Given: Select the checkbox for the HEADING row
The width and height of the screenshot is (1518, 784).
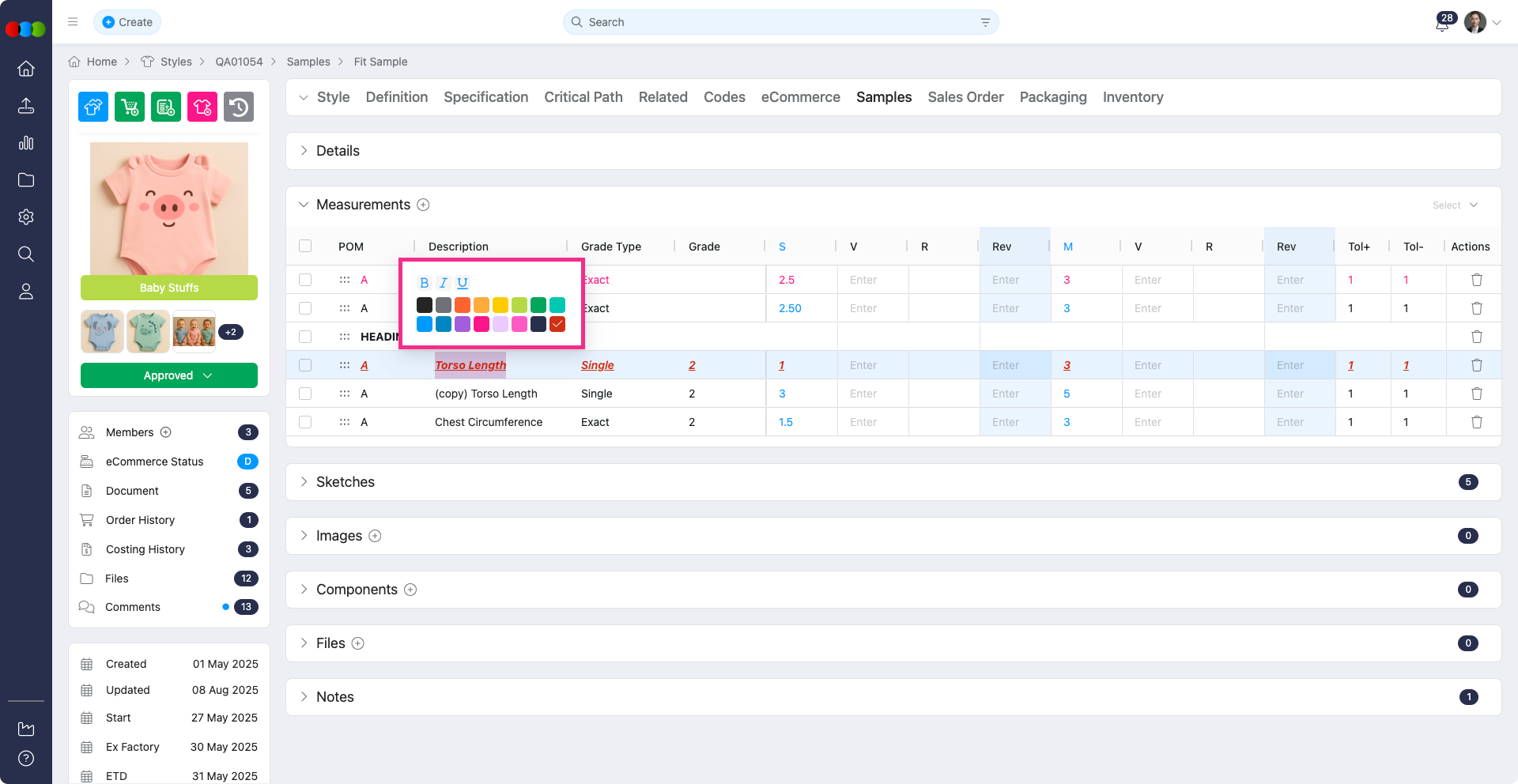Looking at the screenshot, I should pyautogui.click(x=305, y=337).
